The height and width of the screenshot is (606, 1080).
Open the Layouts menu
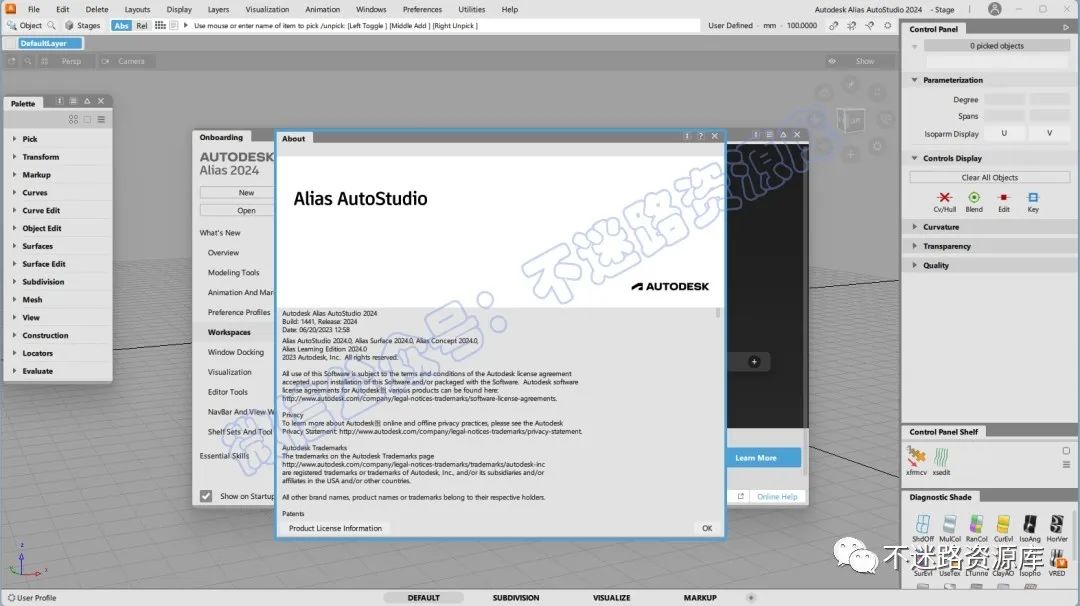(x=137, y=10)
